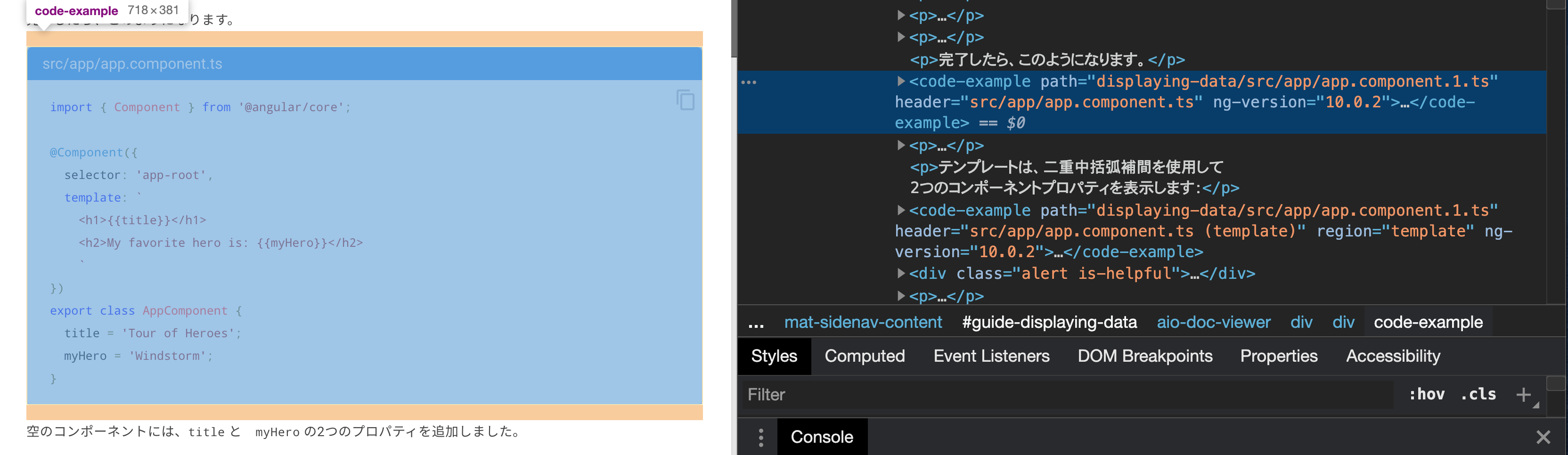Click the styles Filter input field
The image size is (1568, 455).
click(x=974, y=394)
